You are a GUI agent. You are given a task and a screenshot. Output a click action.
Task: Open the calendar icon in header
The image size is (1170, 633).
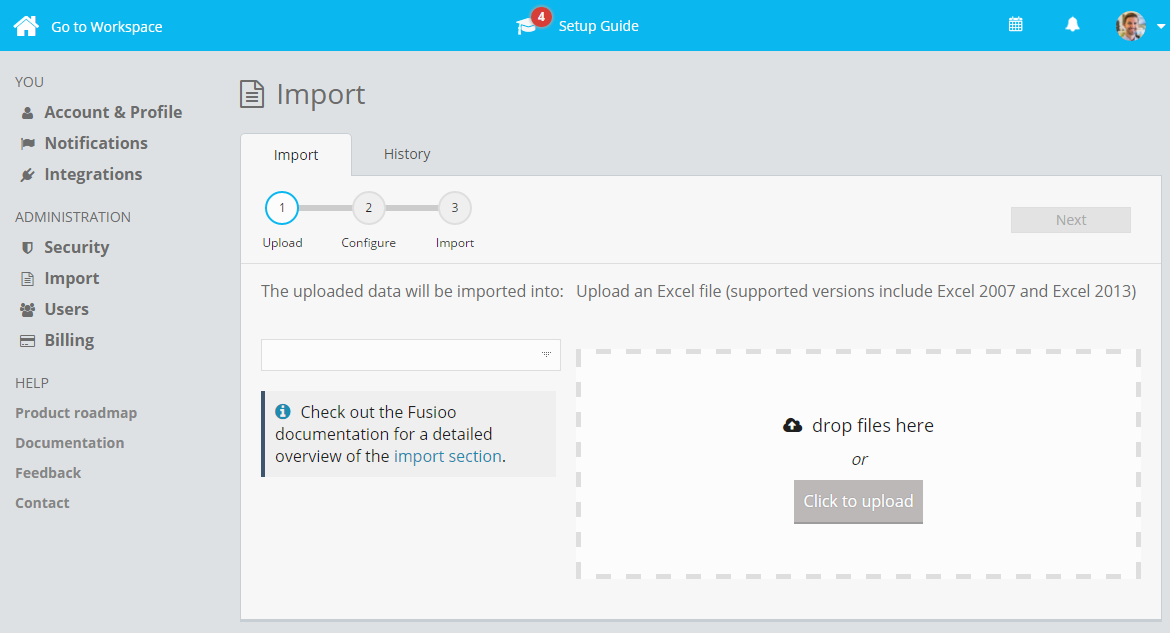1015,25
